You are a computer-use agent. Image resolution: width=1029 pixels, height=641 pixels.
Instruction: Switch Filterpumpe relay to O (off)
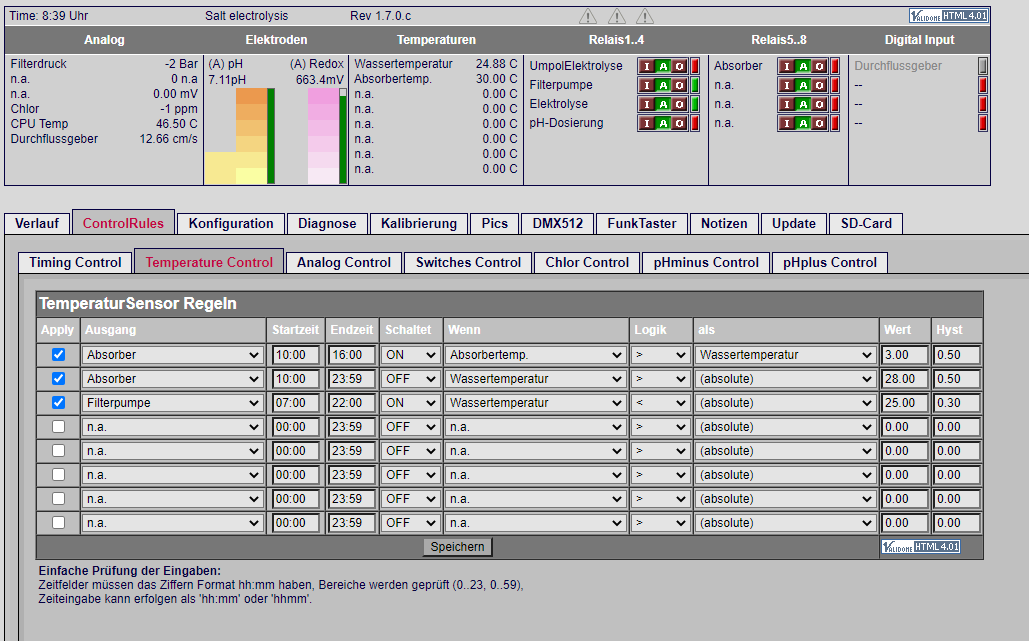pos(679,85)
